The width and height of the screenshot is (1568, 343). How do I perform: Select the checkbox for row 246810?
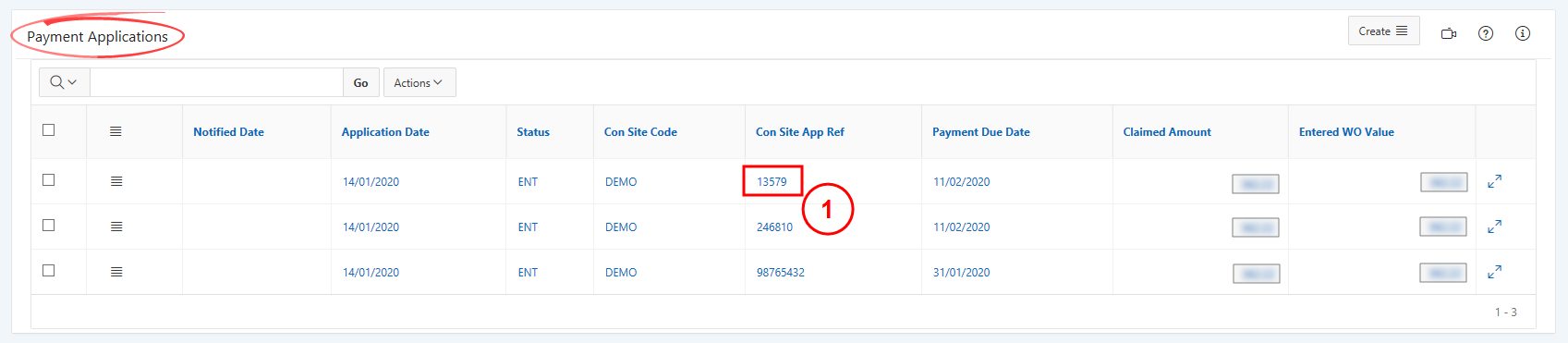[x=49, y=226]
